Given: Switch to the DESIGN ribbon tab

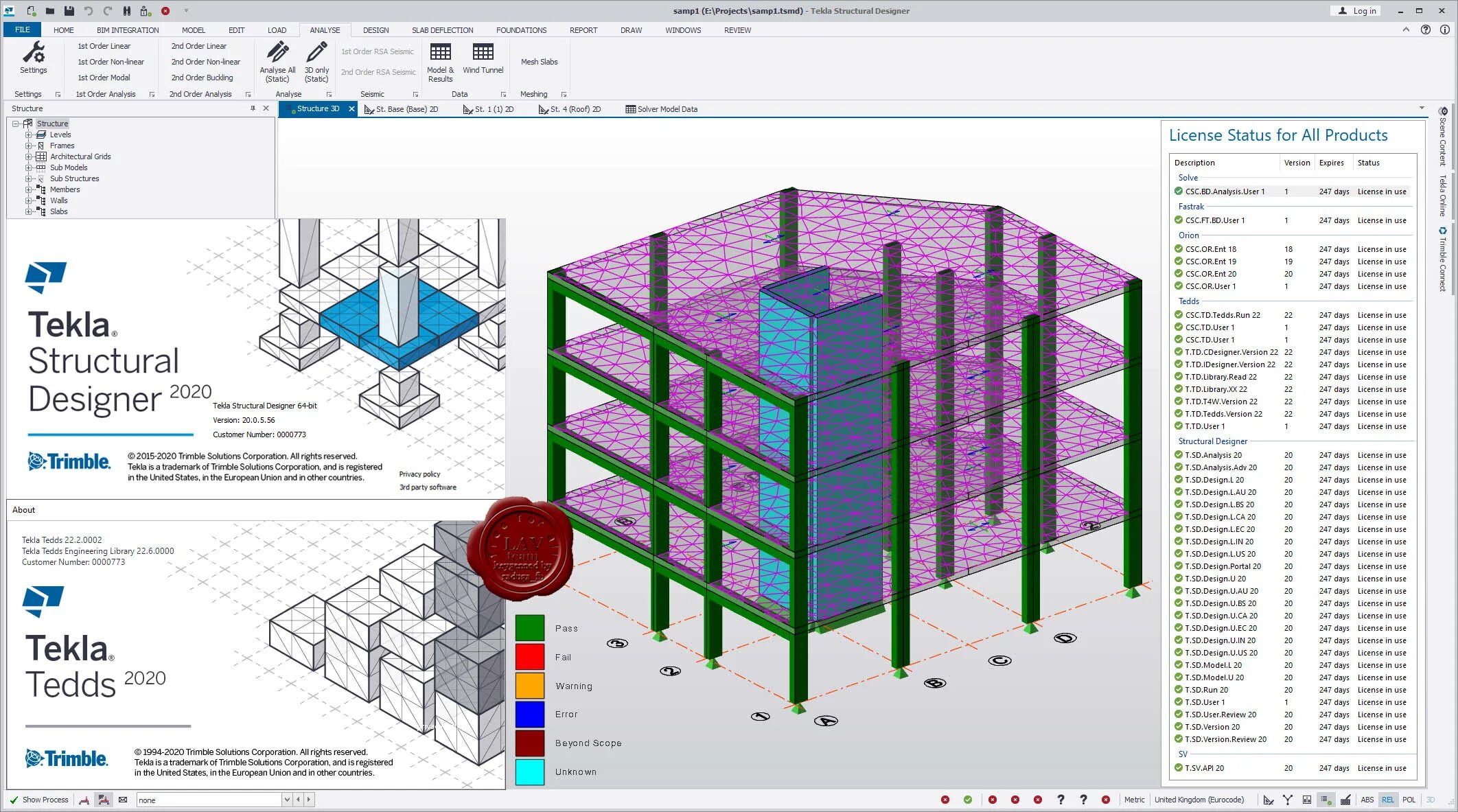Looking at the screenshot, I should click(x=375, y=30).
